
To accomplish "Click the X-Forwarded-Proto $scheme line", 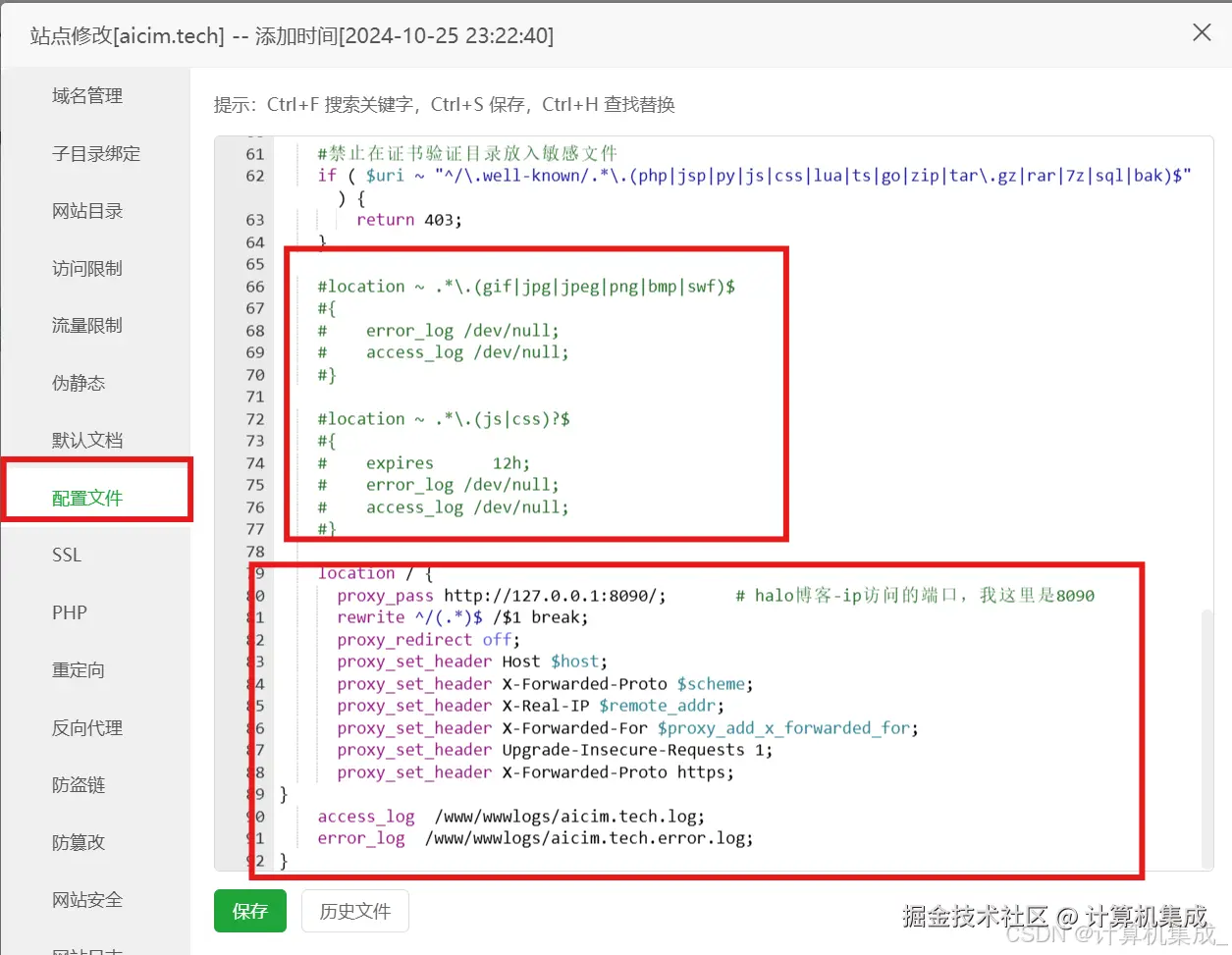I will pyautogui.click(x=545, y=684).
